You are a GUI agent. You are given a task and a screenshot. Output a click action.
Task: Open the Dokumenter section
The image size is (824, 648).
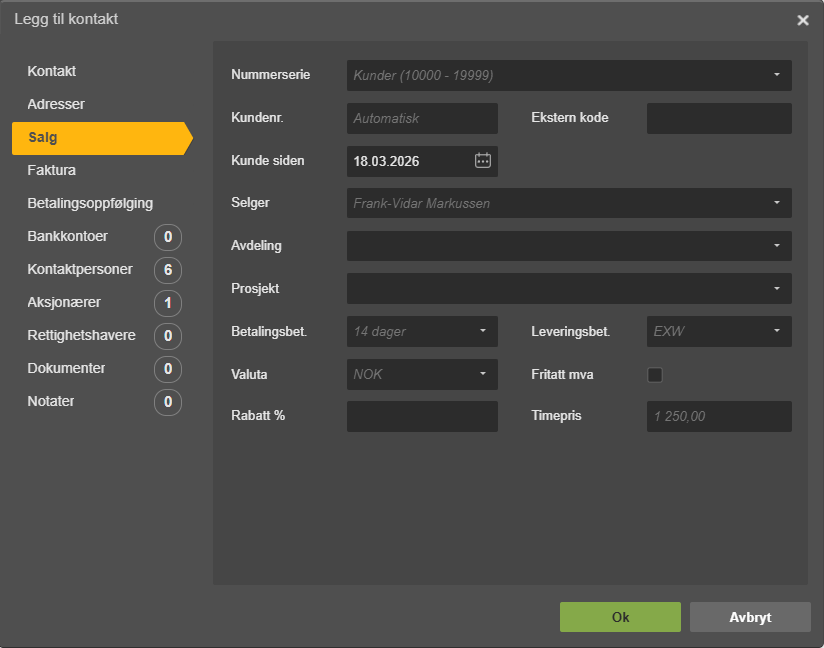(66, 368)
